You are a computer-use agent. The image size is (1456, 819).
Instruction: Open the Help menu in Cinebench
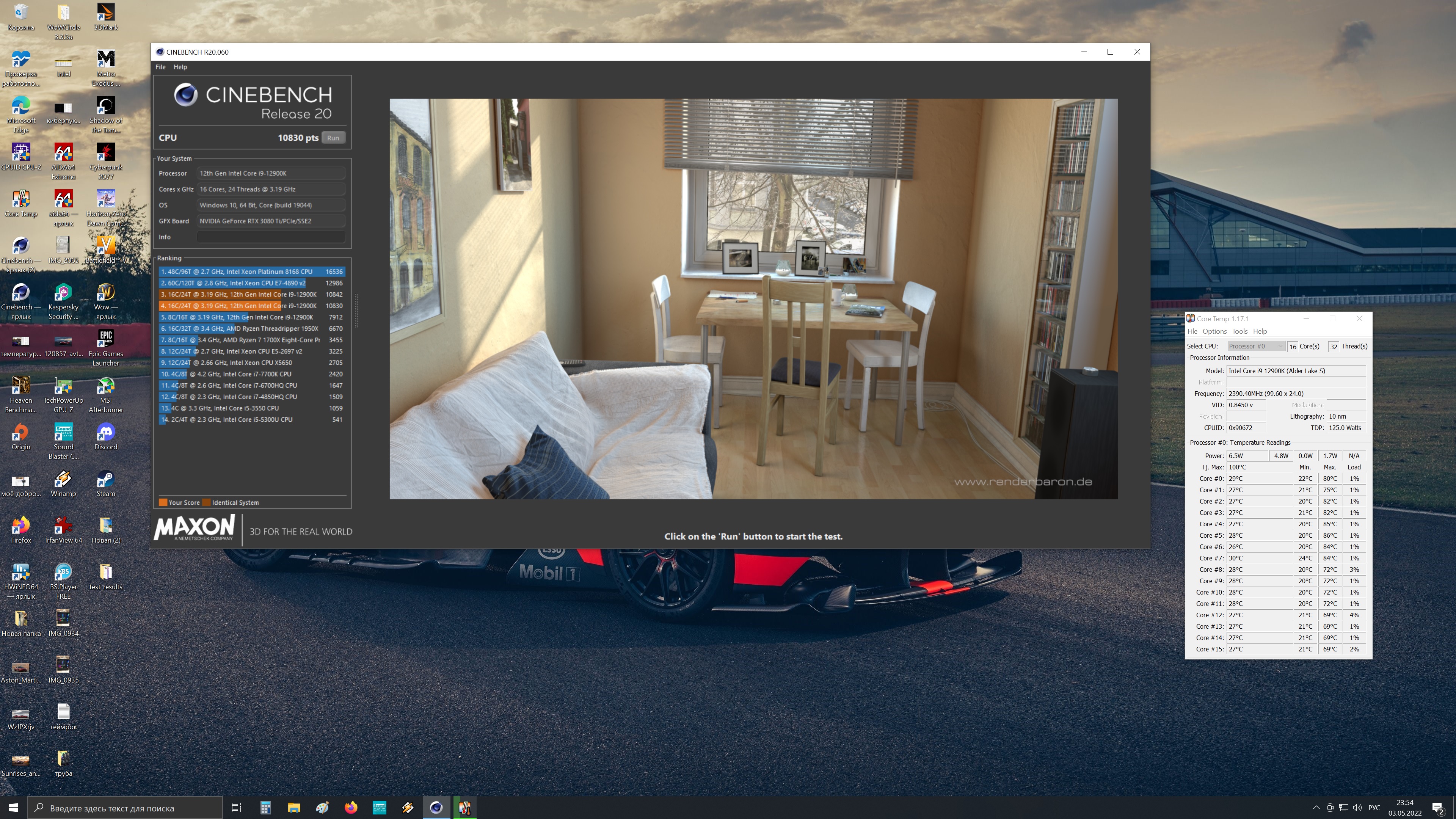point(180,67)
